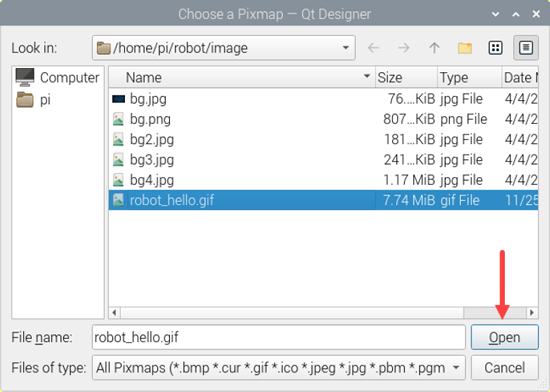Click the horizontal scrollbar right arrow
The height and width of the screenshot is (392, 550).
[532, 312]
